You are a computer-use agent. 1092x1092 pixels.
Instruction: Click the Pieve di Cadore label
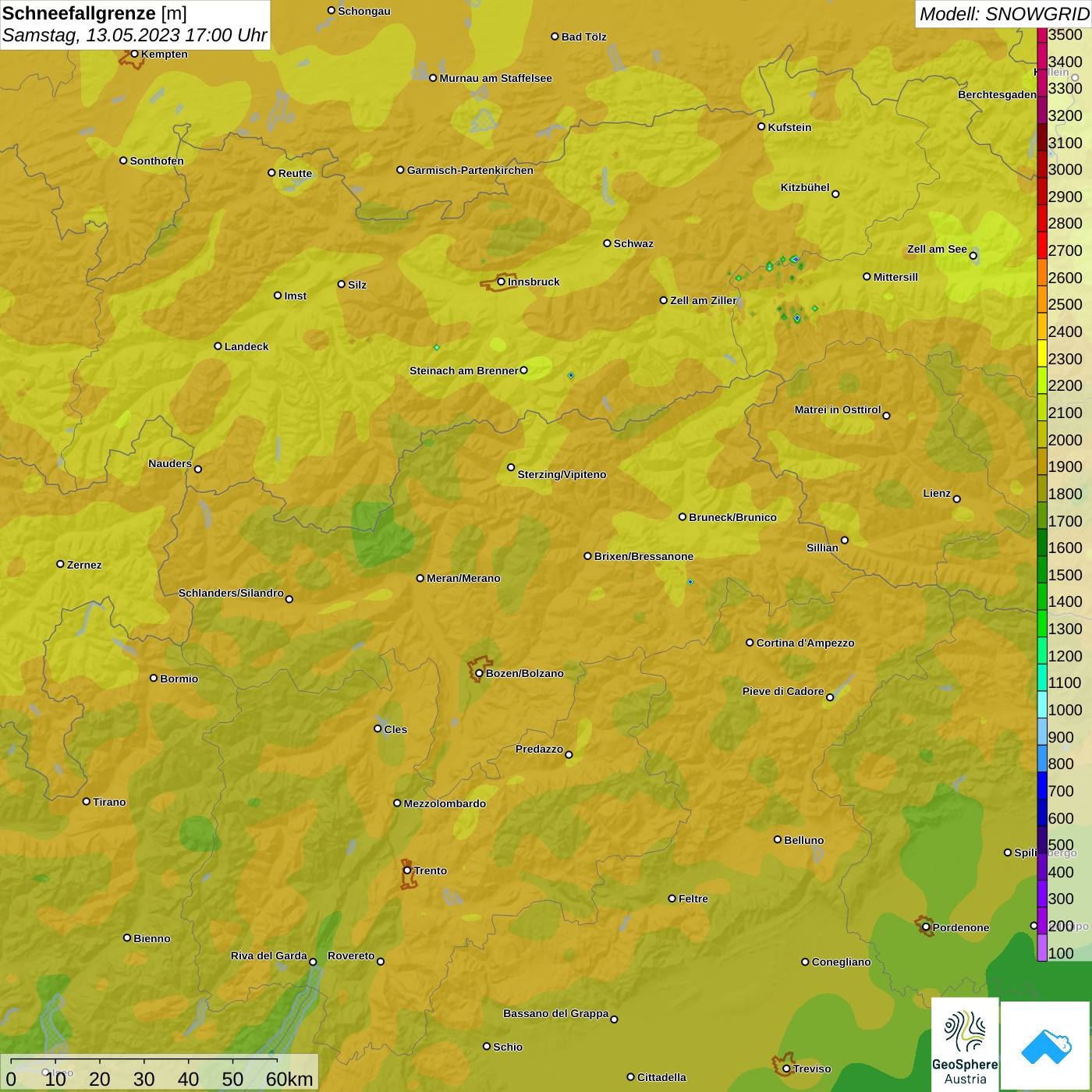pyautogui.click(x=782, y=691)
